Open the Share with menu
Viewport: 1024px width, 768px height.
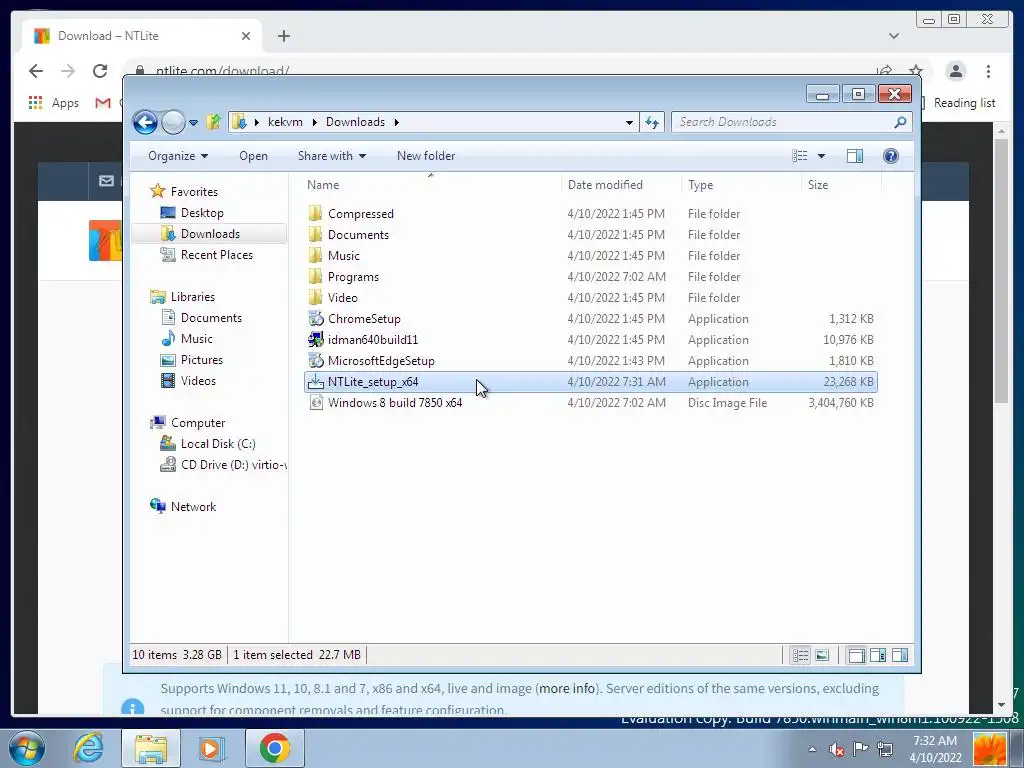pyautogui.click(x=332, y=156)
